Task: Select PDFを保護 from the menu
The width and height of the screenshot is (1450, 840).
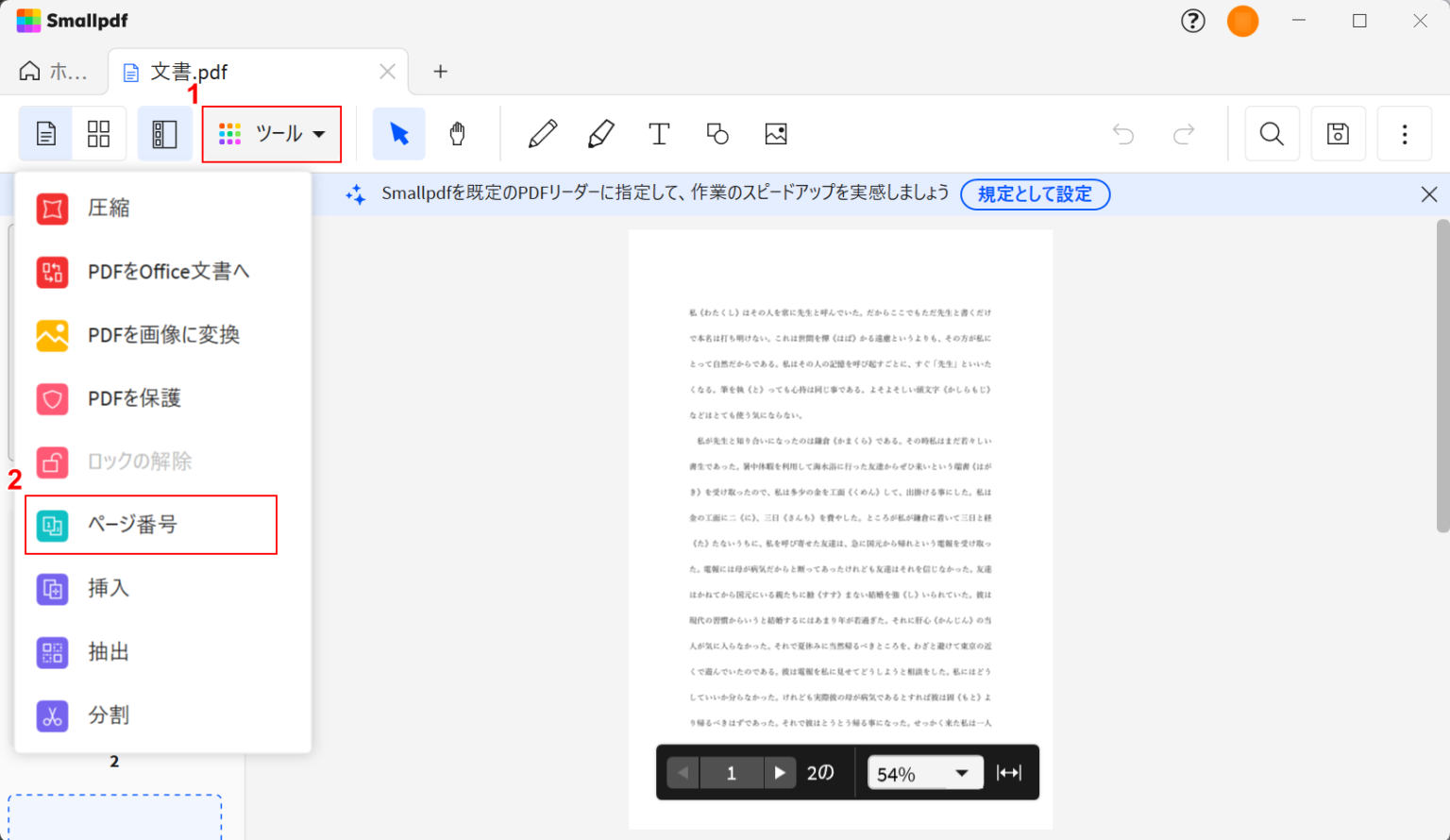Action: click(135, 398)
